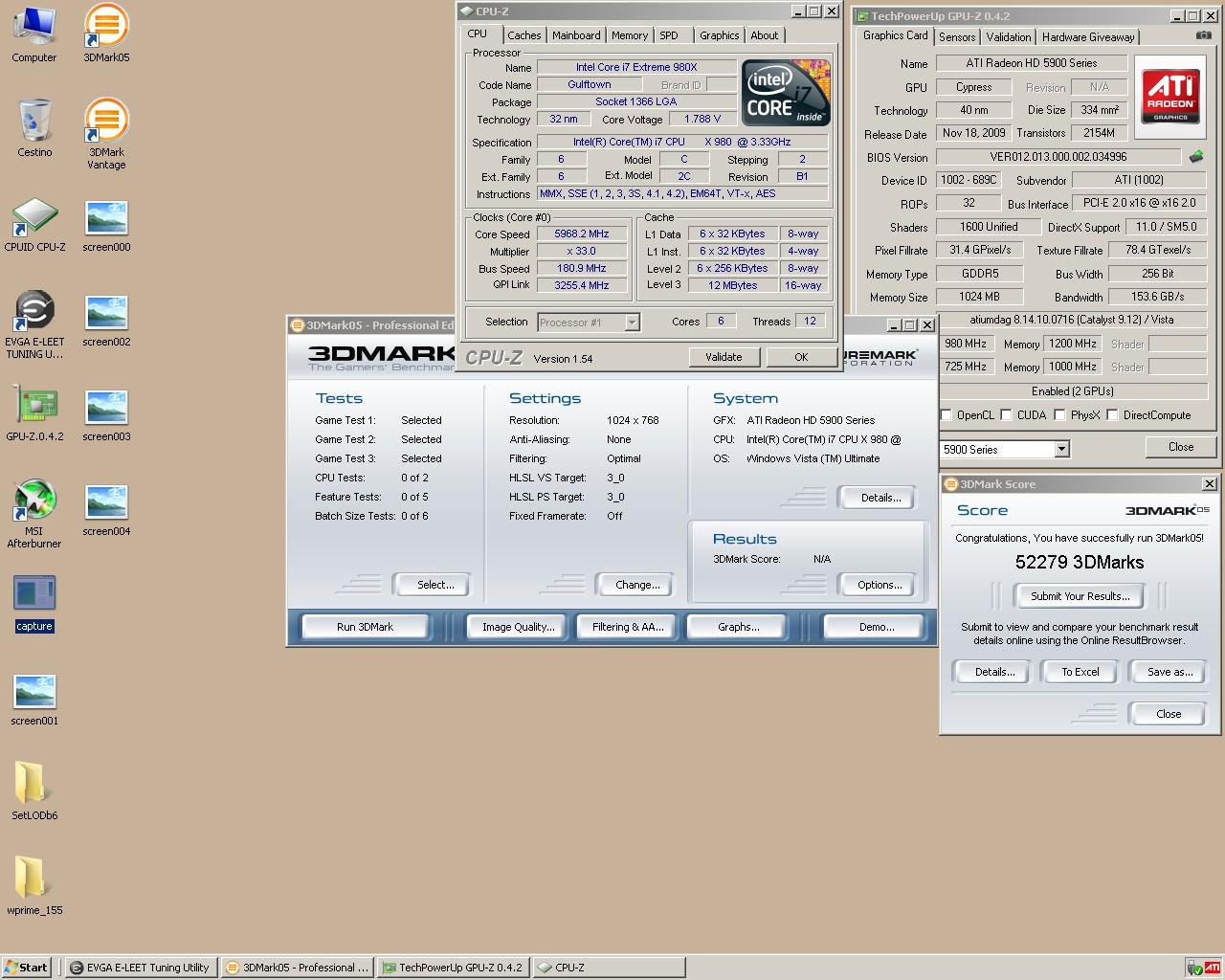Switch to the Memory tab in CPU-Z
The height and width of the screenshot is (980, 1225).
(630, 35)
